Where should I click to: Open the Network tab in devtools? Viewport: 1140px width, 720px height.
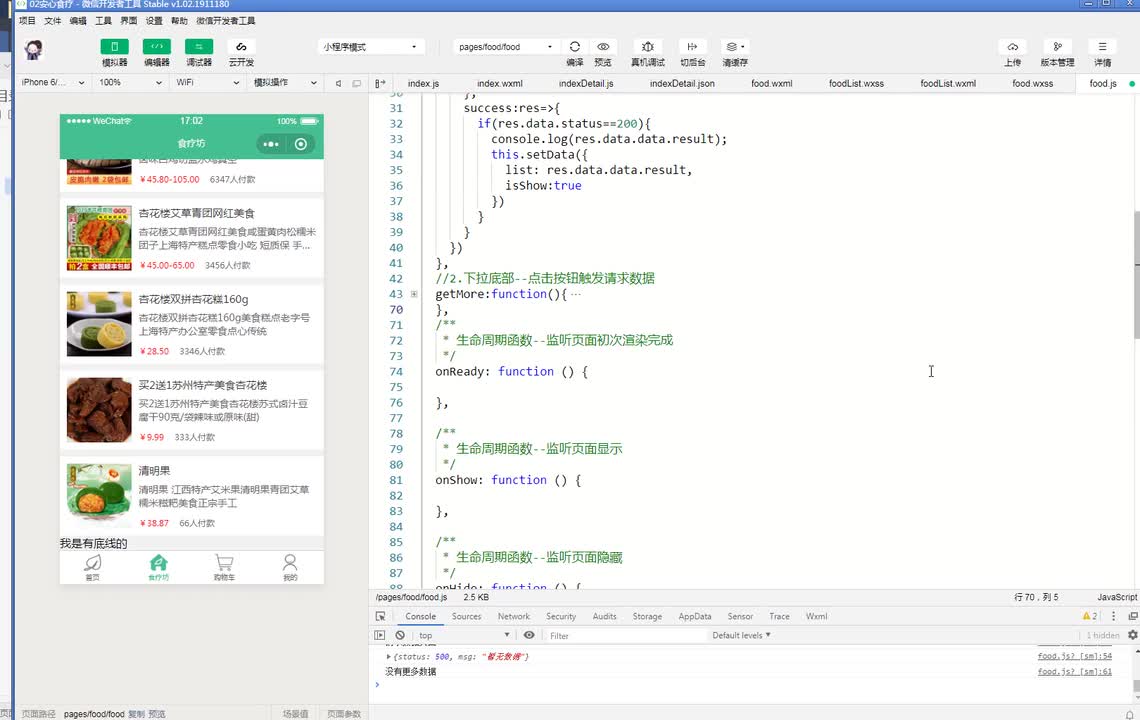(x=513, y=616)
